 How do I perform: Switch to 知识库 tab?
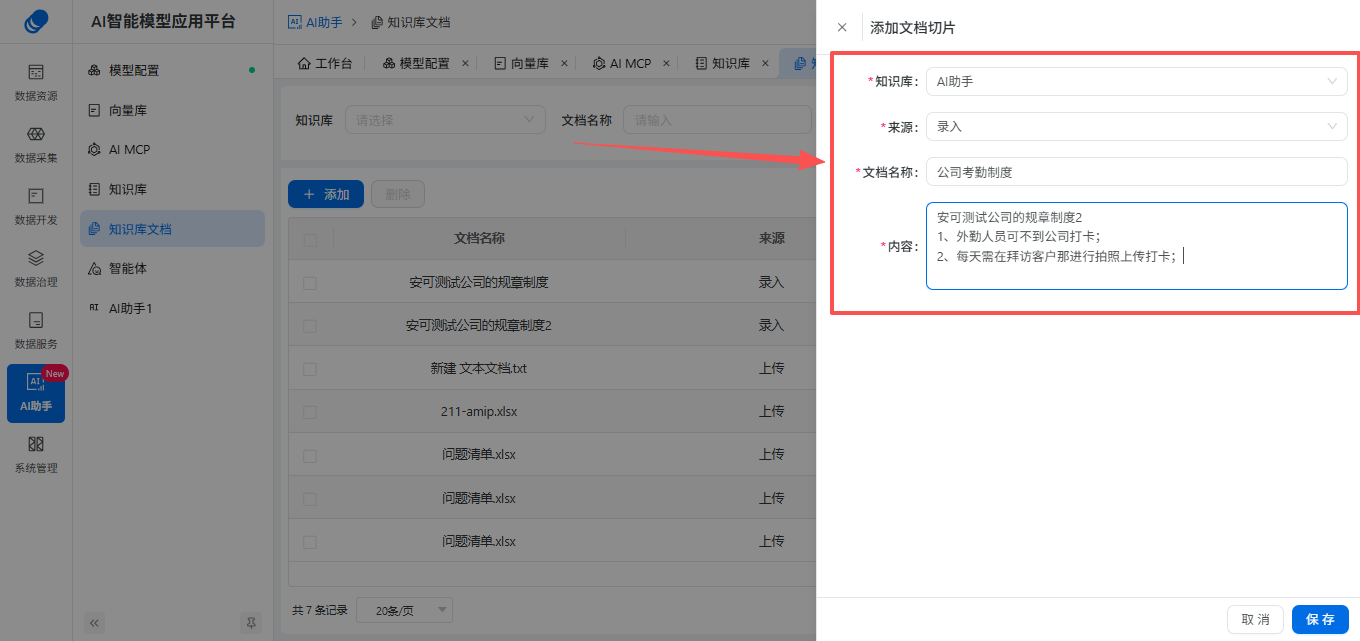(722, 63)
